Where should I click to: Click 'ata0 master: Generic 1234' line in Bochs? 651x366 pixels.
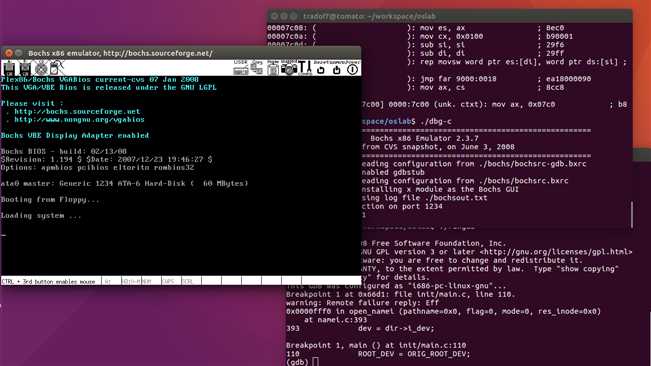[x=125, y=183]
